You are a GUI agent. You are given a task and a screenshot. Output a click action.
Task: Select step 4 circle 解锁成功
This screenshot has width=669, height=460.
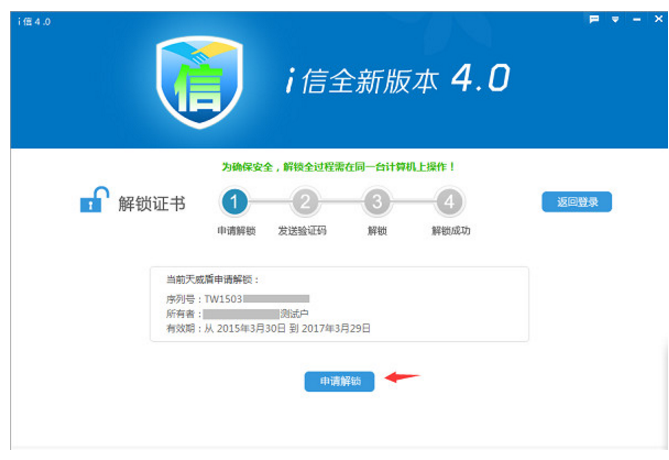449,202
